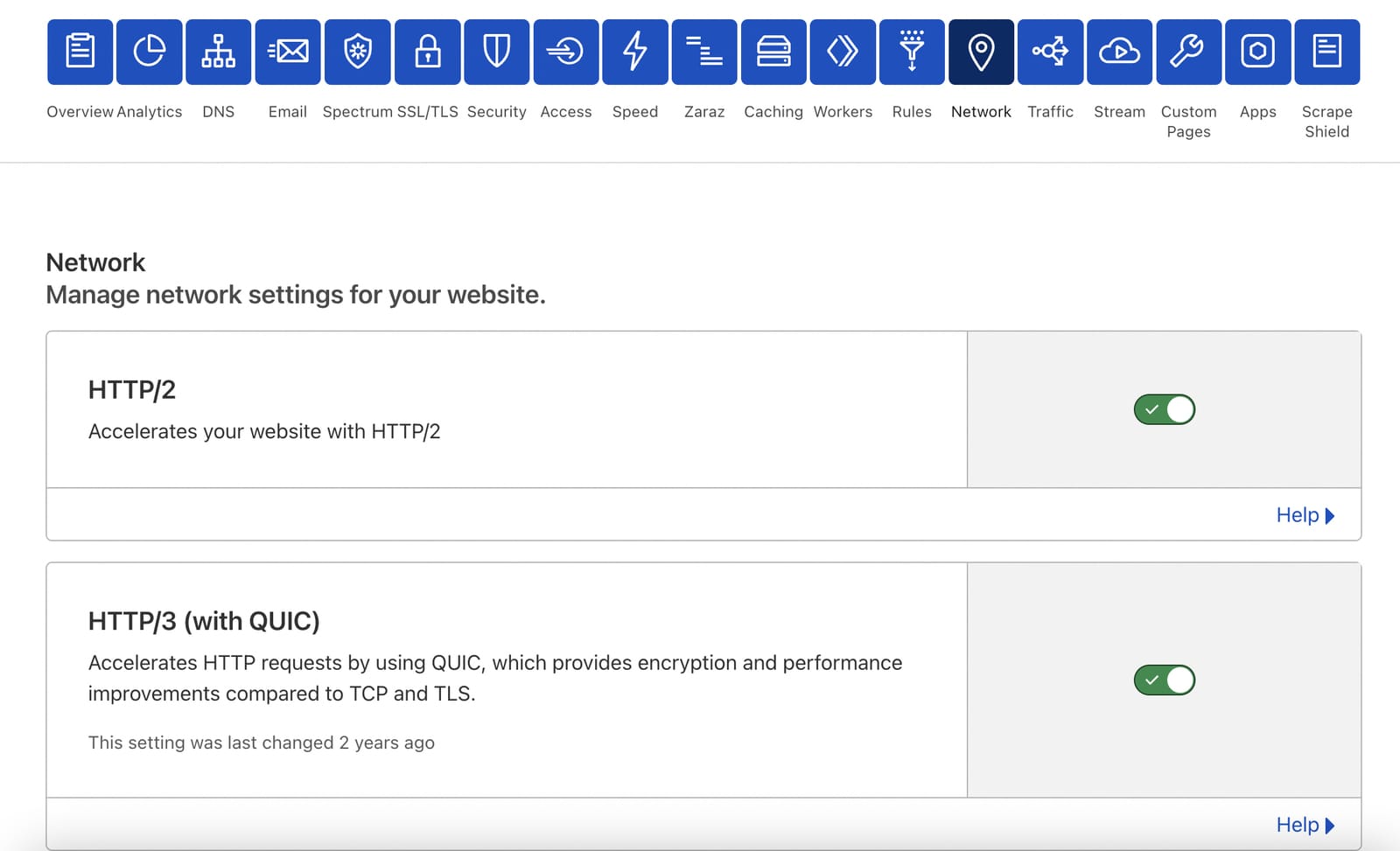Click the Traffic navigation label
The width and height of the screenshot is (1400, 851).
(1050, 112)
